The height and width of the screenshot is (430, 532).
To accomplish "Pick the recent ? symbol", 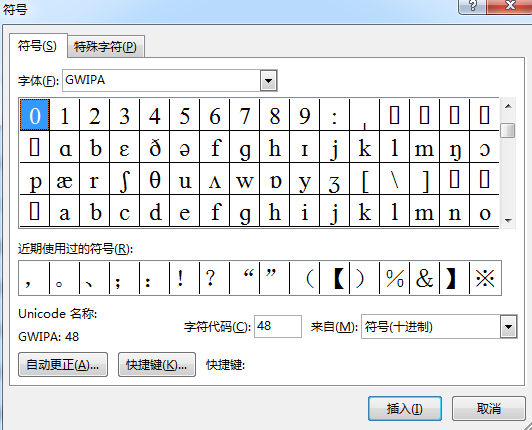I will (x=214, y=278).
